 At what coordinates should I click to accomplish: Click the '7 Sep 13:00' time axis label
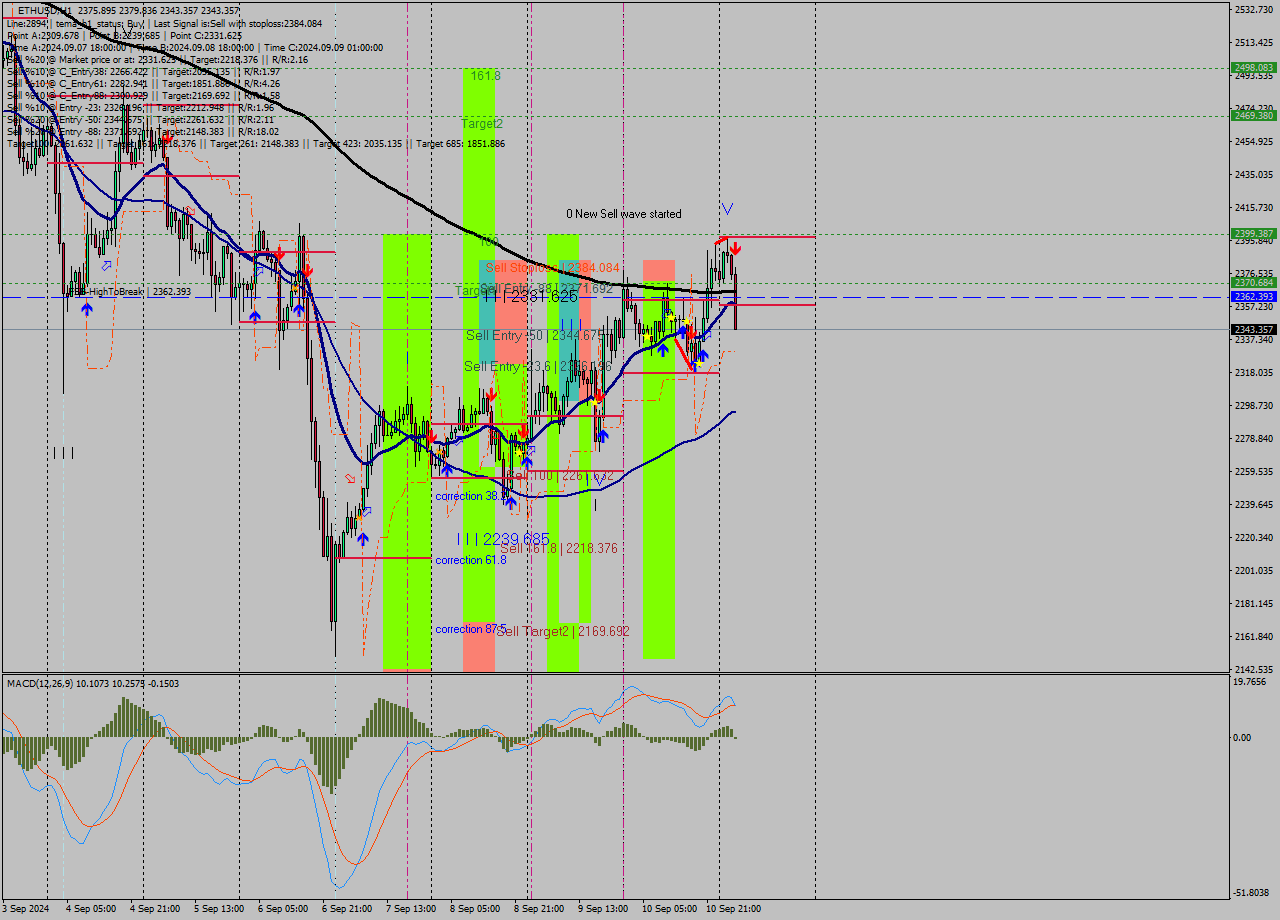click(411, 909)
